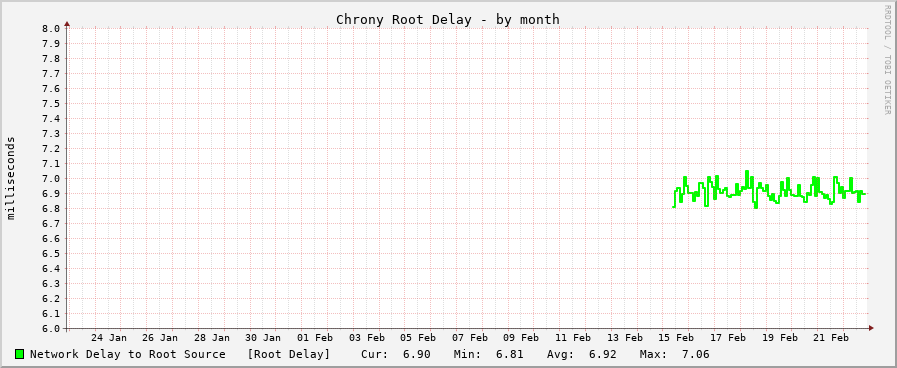
Task: Click the '26 Jan' x-axis label
Action: point(160,338)
